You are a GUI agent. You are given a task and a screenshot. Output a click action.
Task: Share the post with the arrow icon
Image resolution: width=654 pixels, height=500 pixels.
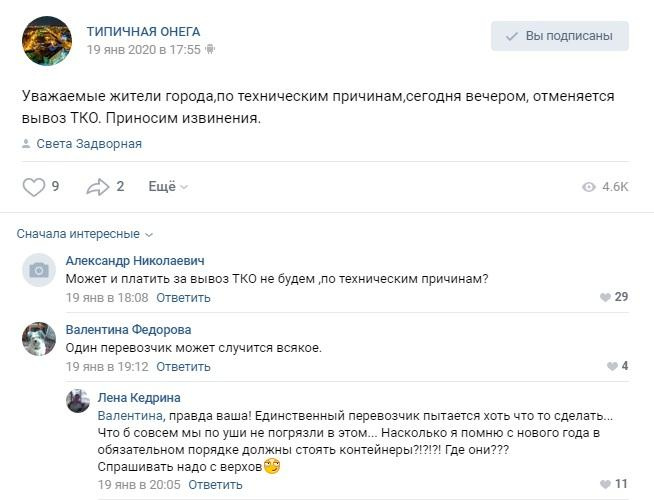tap(98, 187)
